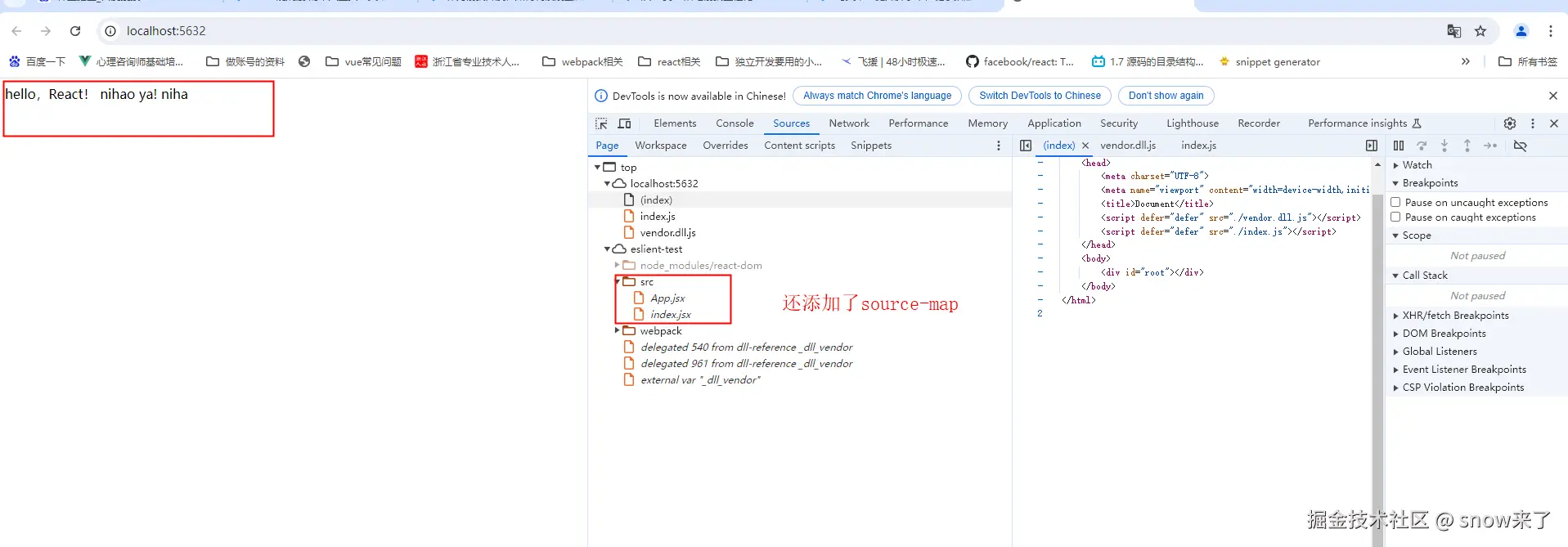This screenshot has height=547, width=1568.
Task: Open DevTools settings gear
Action: [1510, 123]
